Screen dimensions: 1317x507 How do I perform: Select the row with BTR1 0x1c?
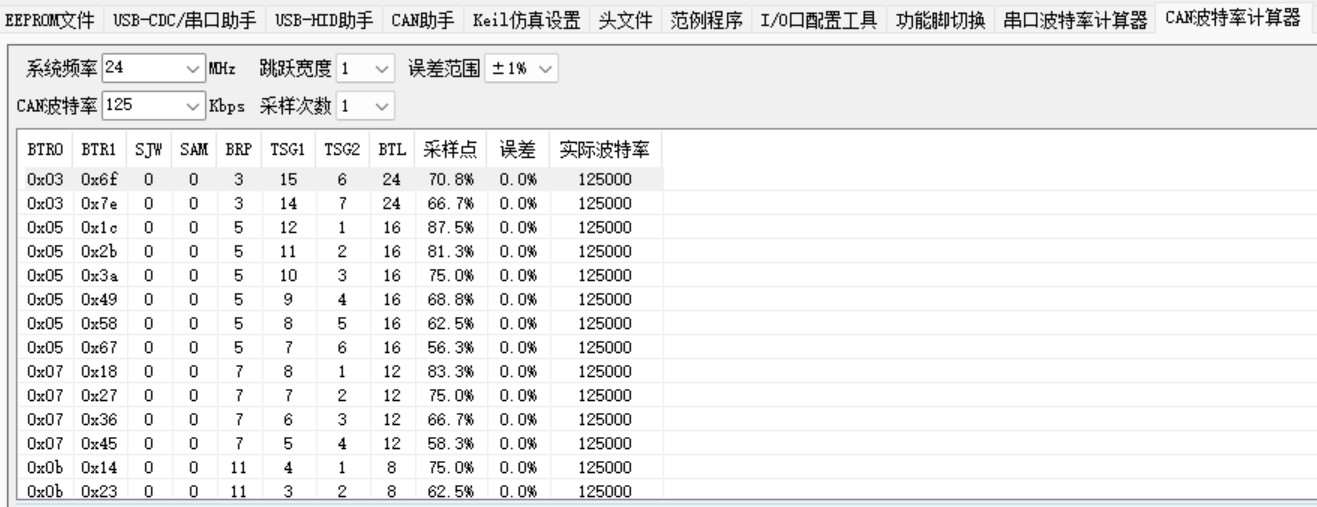click(x=341, y=227)
